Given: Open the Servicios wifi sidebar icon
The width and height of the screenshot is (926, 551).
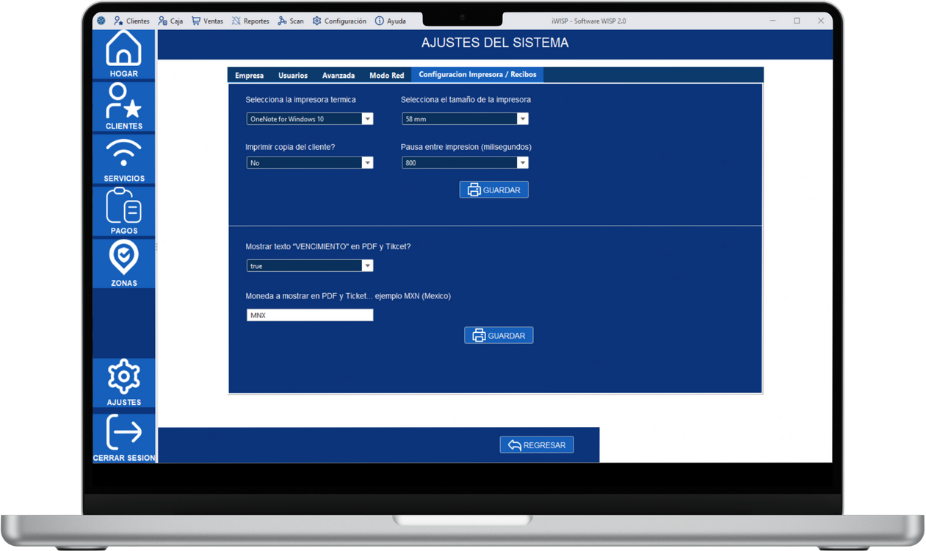Looking at the screenshot, I should point(124,158).
